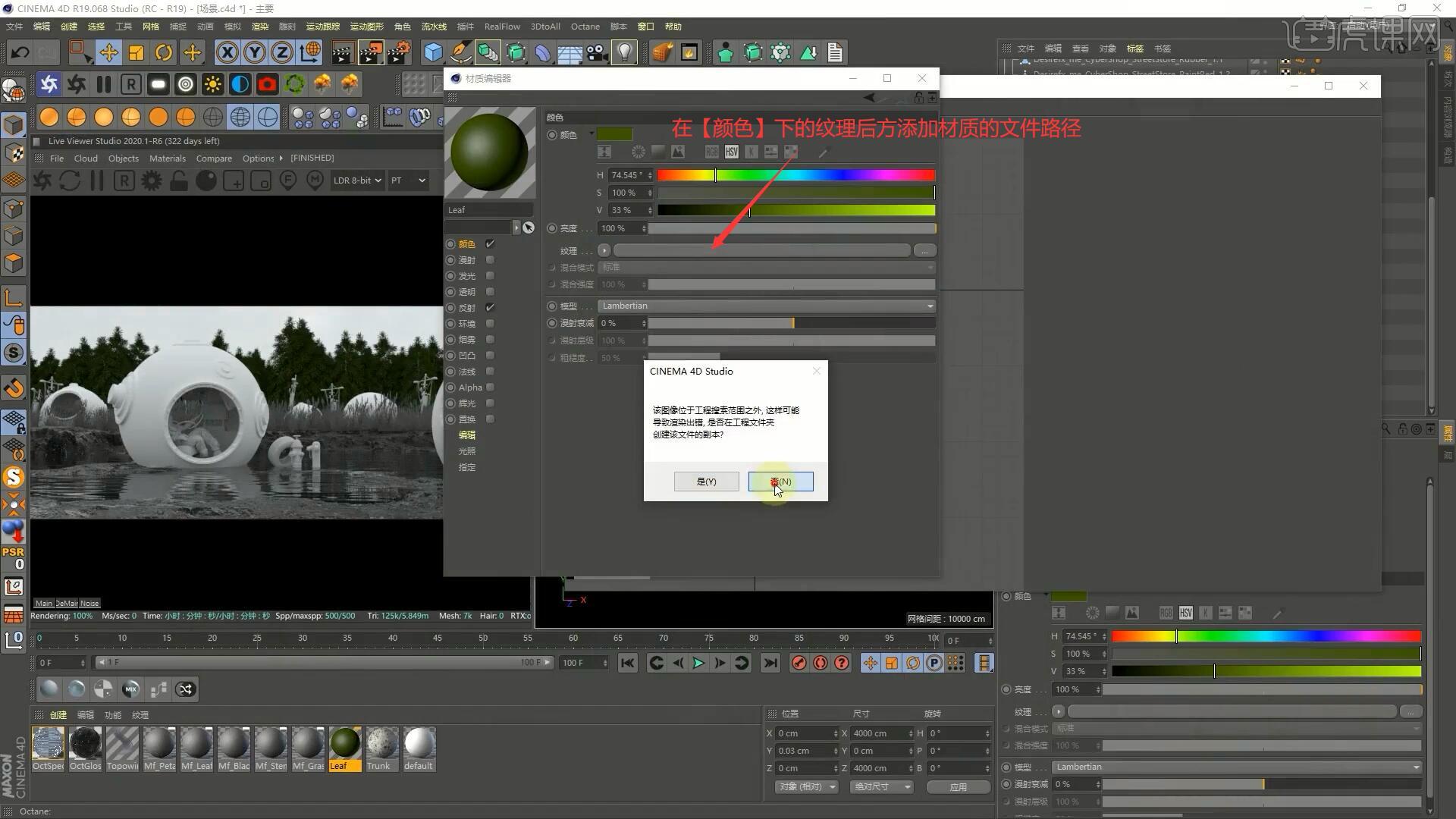Open the 对象 (相对) dropdown
Screen dimensions: 1456x819
click(807, 787)
